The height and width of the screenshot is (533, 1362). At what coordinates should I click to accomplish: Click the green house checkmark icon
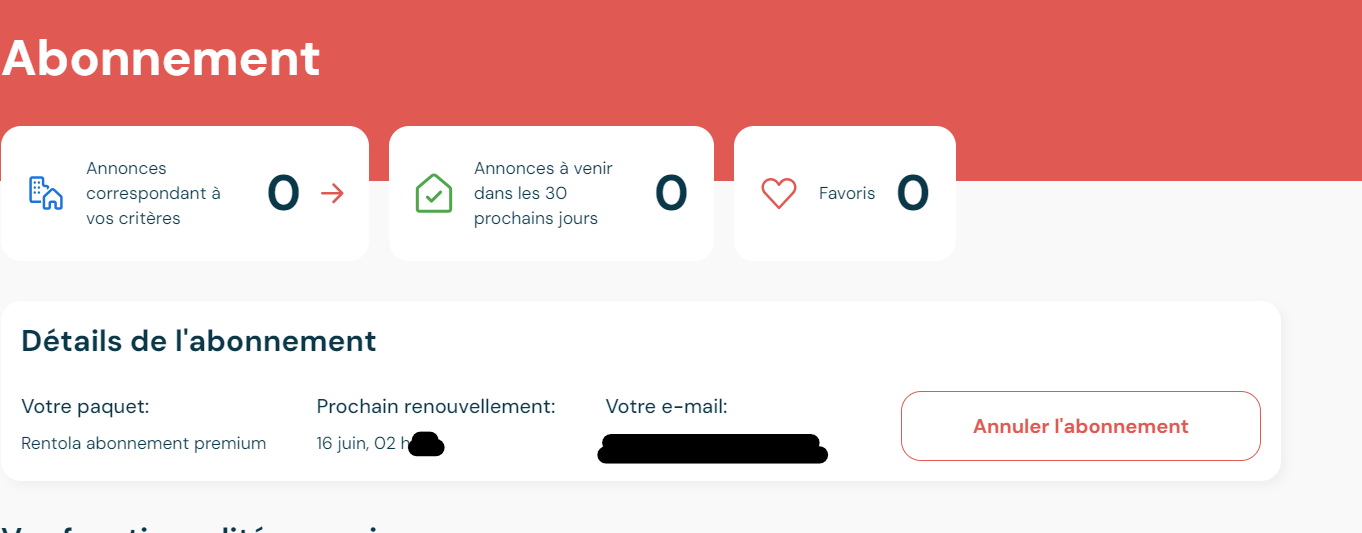click(x=434, y=193)
